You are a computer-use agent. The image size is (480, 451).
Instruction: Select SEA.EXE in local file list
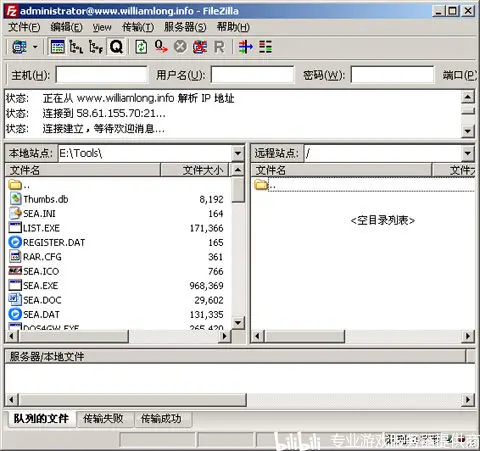pyautogui.click(x=40, y=286)
